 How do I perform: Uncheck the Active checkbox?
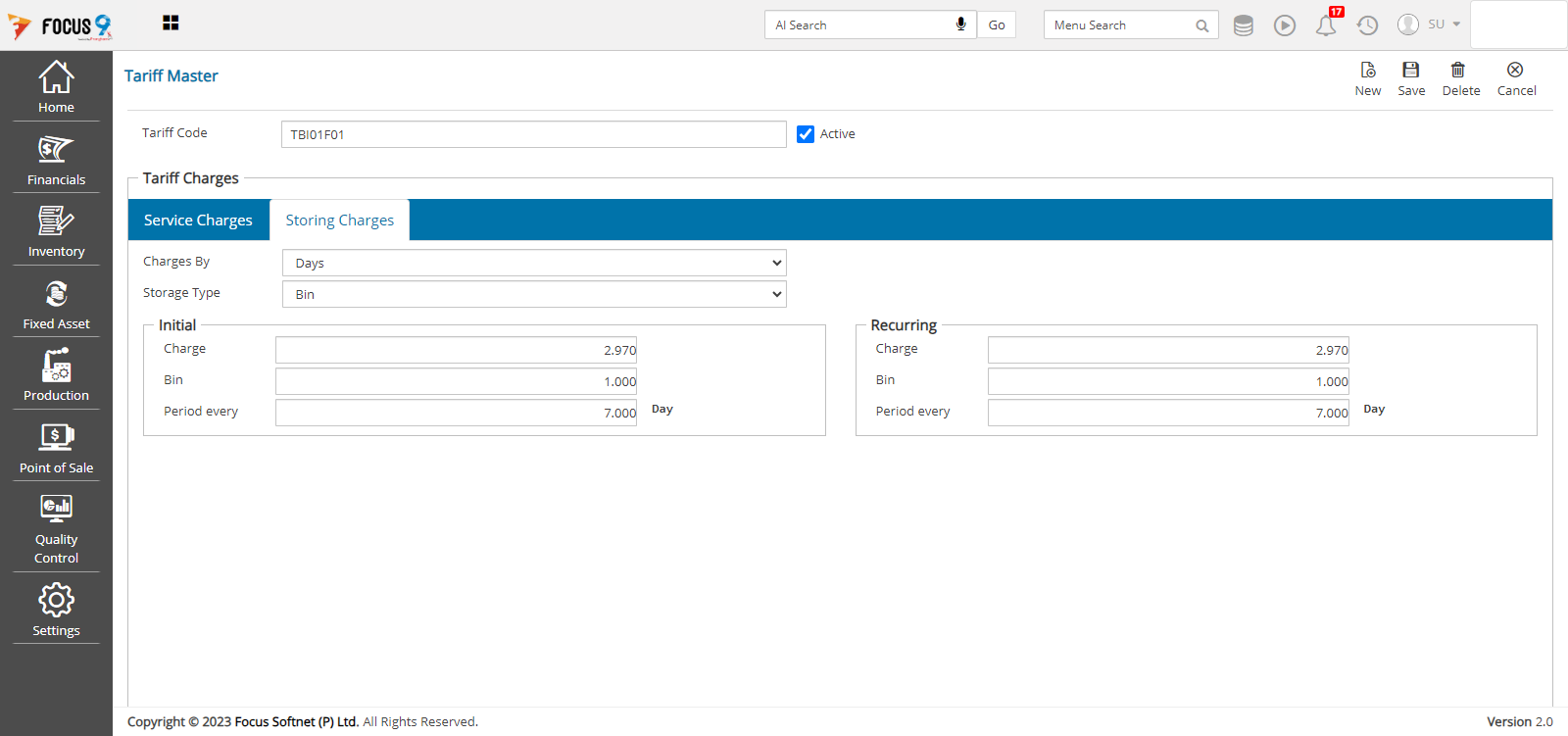click(x=806, y=134)
